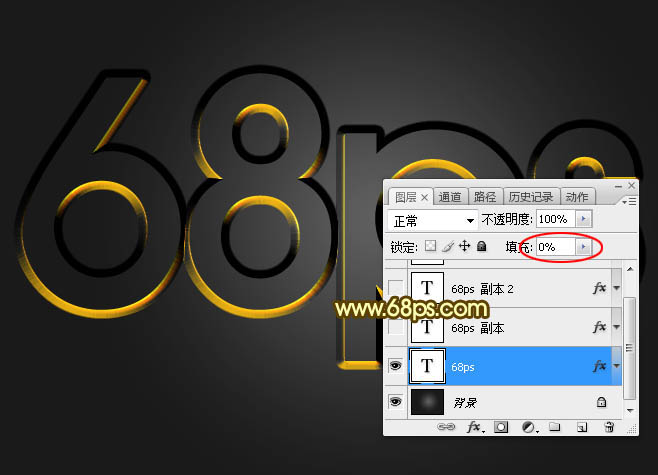The height and width of the screenshot is (475, 658).
Task: Click the 背景 layer lock icon
Action: click(x=601, y=402)
